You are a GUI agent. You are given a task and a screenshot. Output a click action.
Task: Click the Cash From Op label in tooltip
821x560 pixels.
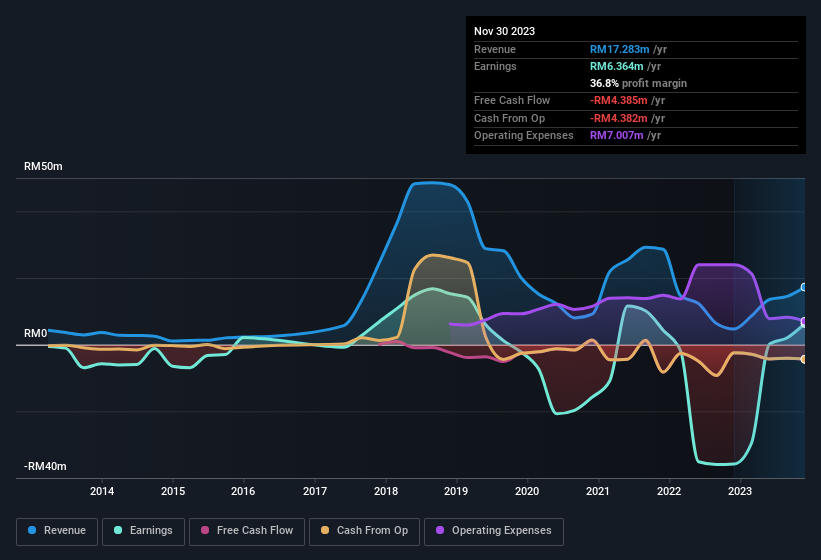509,118
